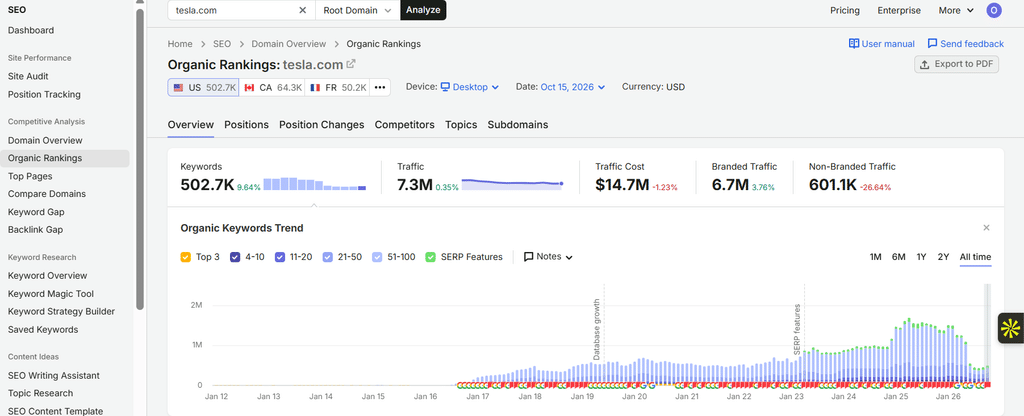1024x416 pixels.
Task: Open the yellow asterisk widget
Action: click(1011, 328)
